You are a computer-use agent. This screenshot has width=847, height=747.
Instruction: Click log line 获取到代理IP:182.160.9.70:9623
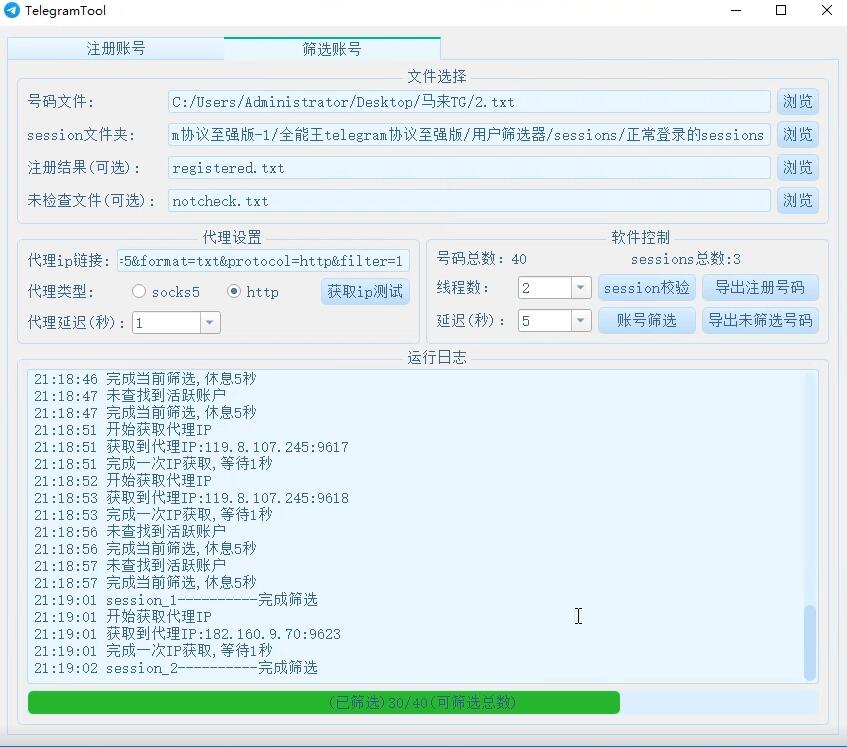(x=187, y=634)
